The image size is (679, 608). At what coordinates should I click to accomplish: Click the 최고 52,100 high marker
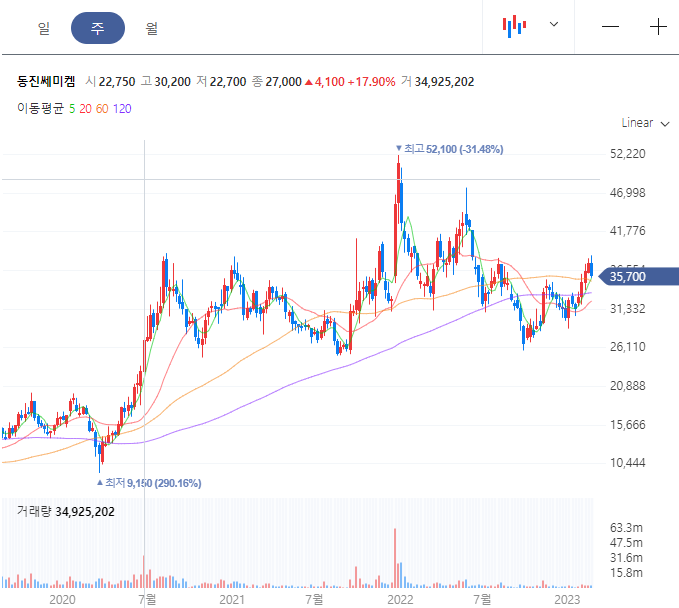(x=449, y=149)
